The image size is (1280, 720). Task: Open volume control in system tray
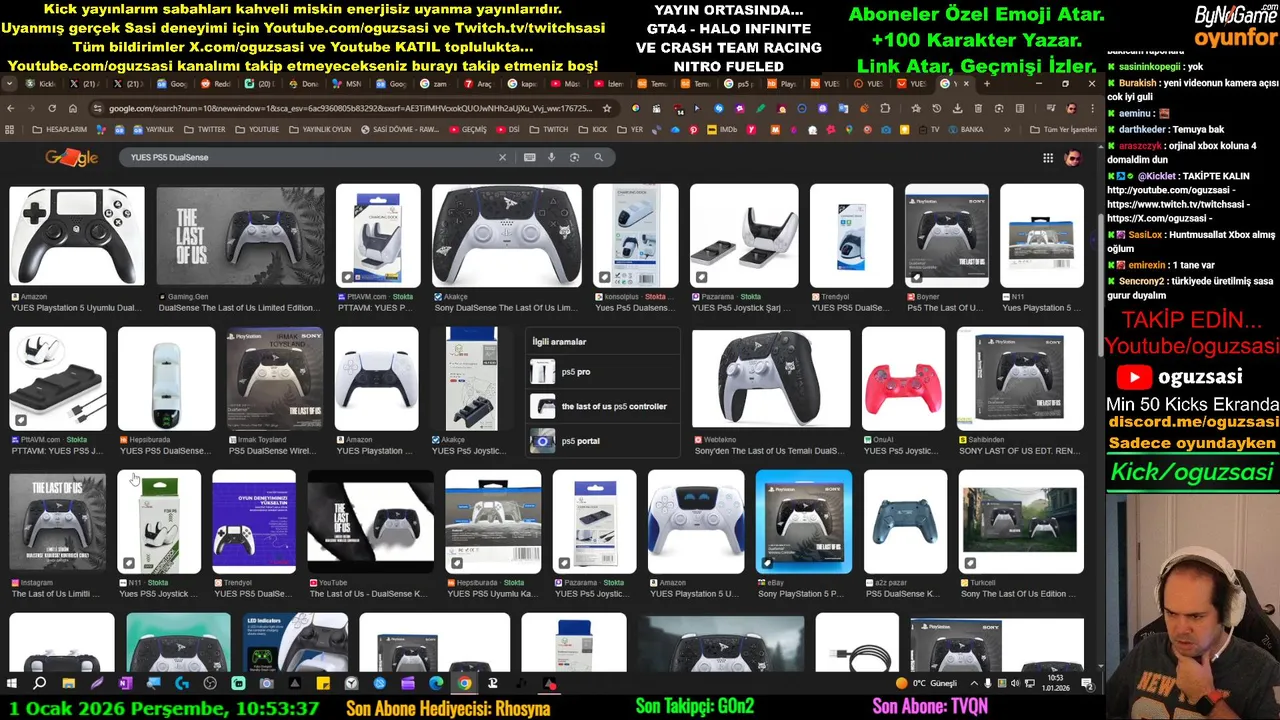(1016, 684)
